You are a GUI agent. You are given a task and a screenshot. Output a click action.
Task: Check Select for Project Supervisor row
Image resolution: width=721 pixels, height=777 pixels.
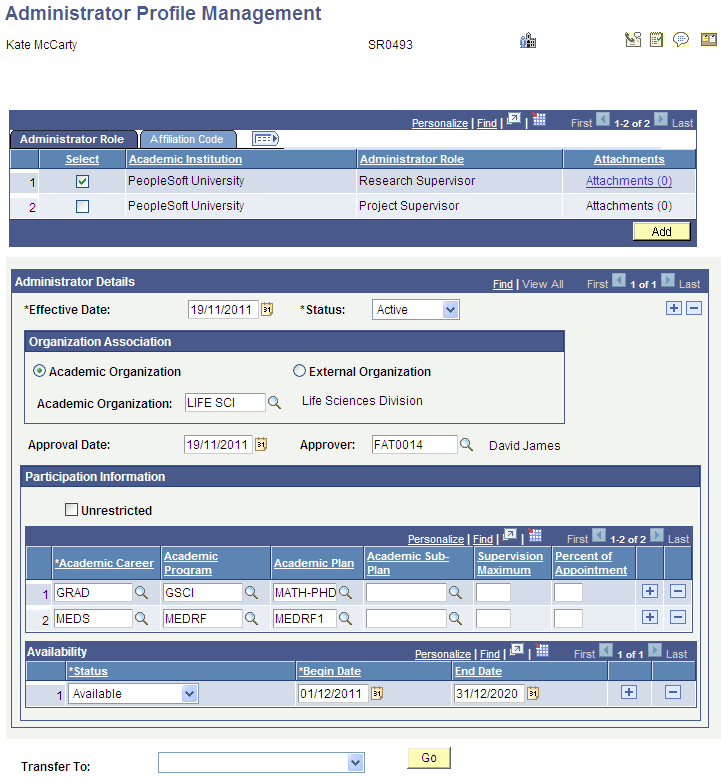(x=82, y=206)
